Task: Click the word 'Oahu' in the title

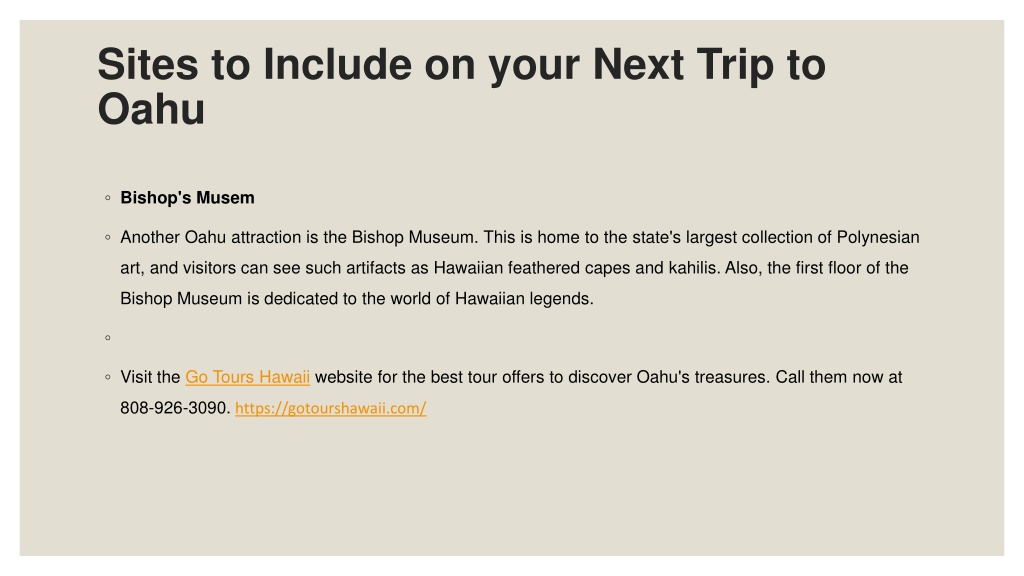Action: 152,109
